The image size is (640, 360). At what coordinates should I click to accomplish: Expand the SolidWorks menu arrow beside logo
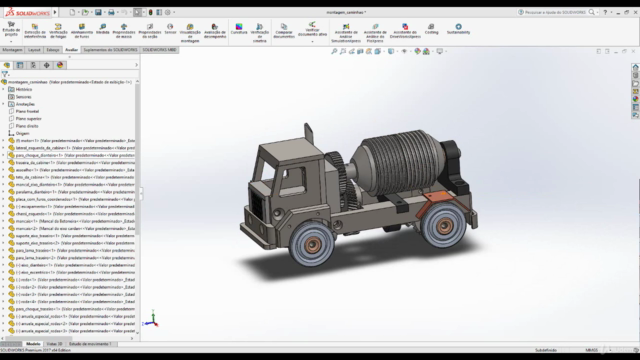click(x=55, y=12)
